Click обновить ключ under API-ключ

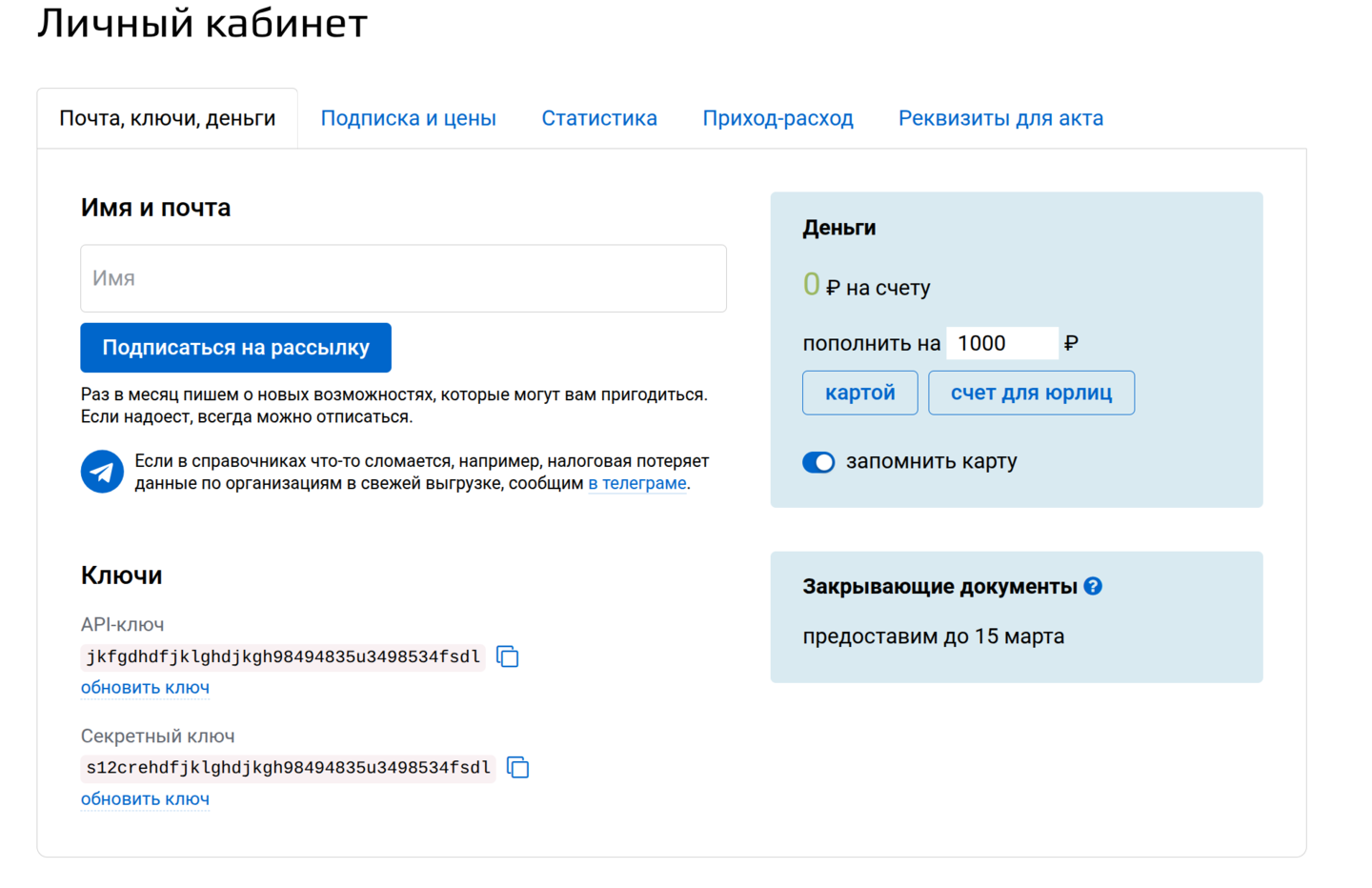point(145,687)
